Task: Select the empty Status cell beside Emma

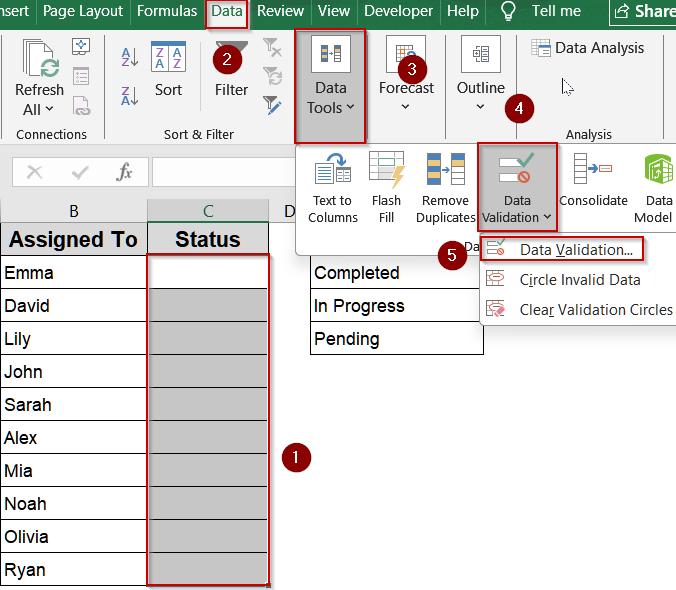Action: pyautogui.click(x=208, y=272)
